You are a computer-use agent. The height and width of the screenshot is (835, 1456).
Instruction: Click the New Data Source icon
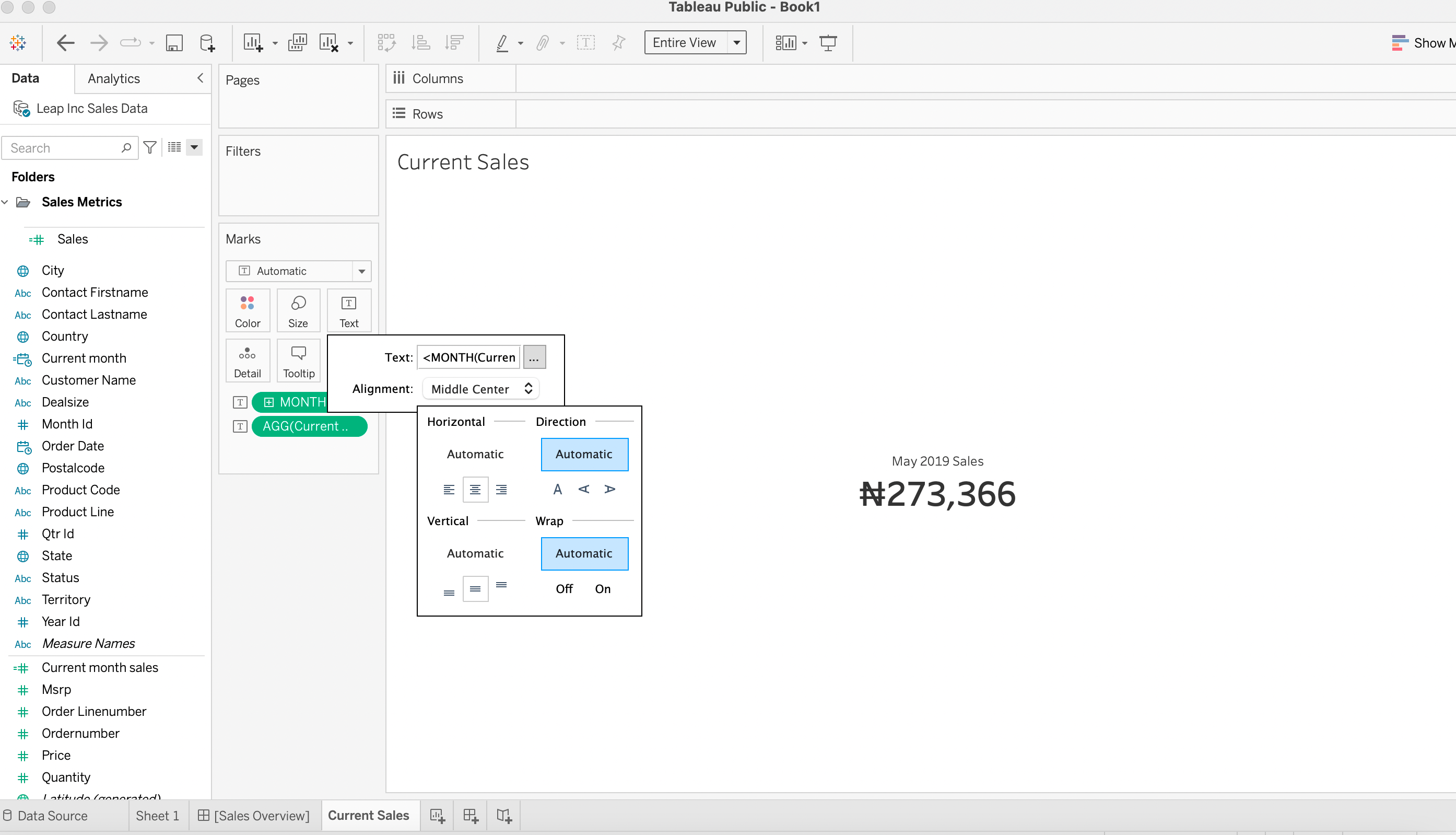[207, 43]
